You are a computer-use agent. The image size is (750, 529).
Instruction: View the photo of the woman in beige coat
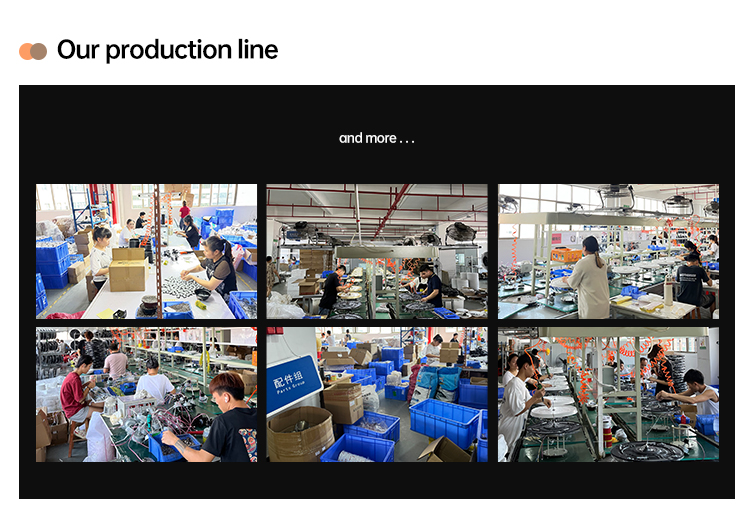[608, 252]
